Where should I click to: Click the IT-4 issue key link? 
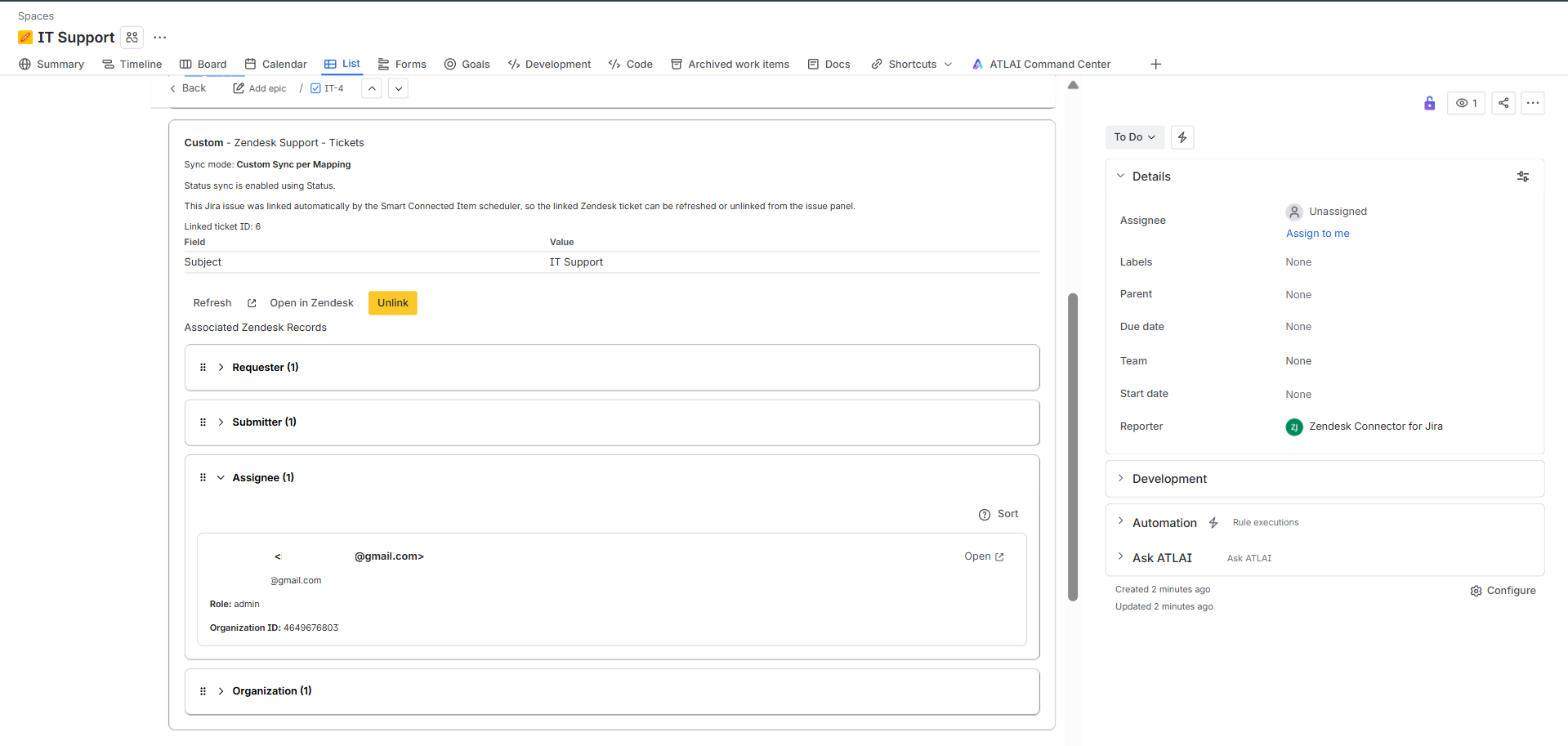(333, 88)
